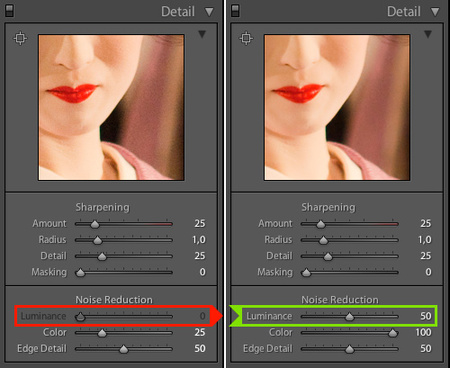Select the Color value 25 in left panel
The width and height of the screenshot is (450, 368).
coord(200,332)
